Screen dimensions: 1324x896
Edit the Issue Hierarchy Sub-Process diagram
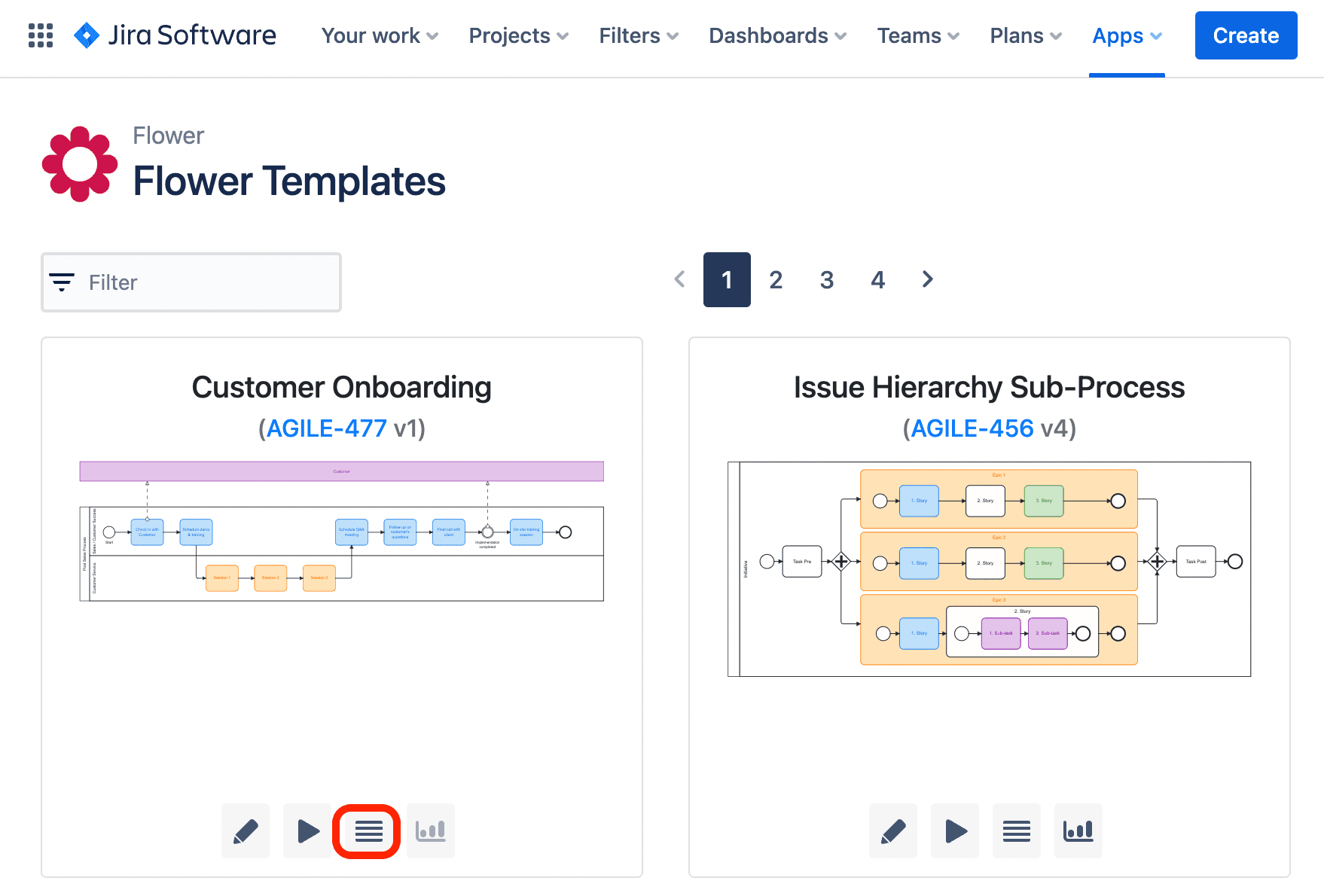(892, 830)
